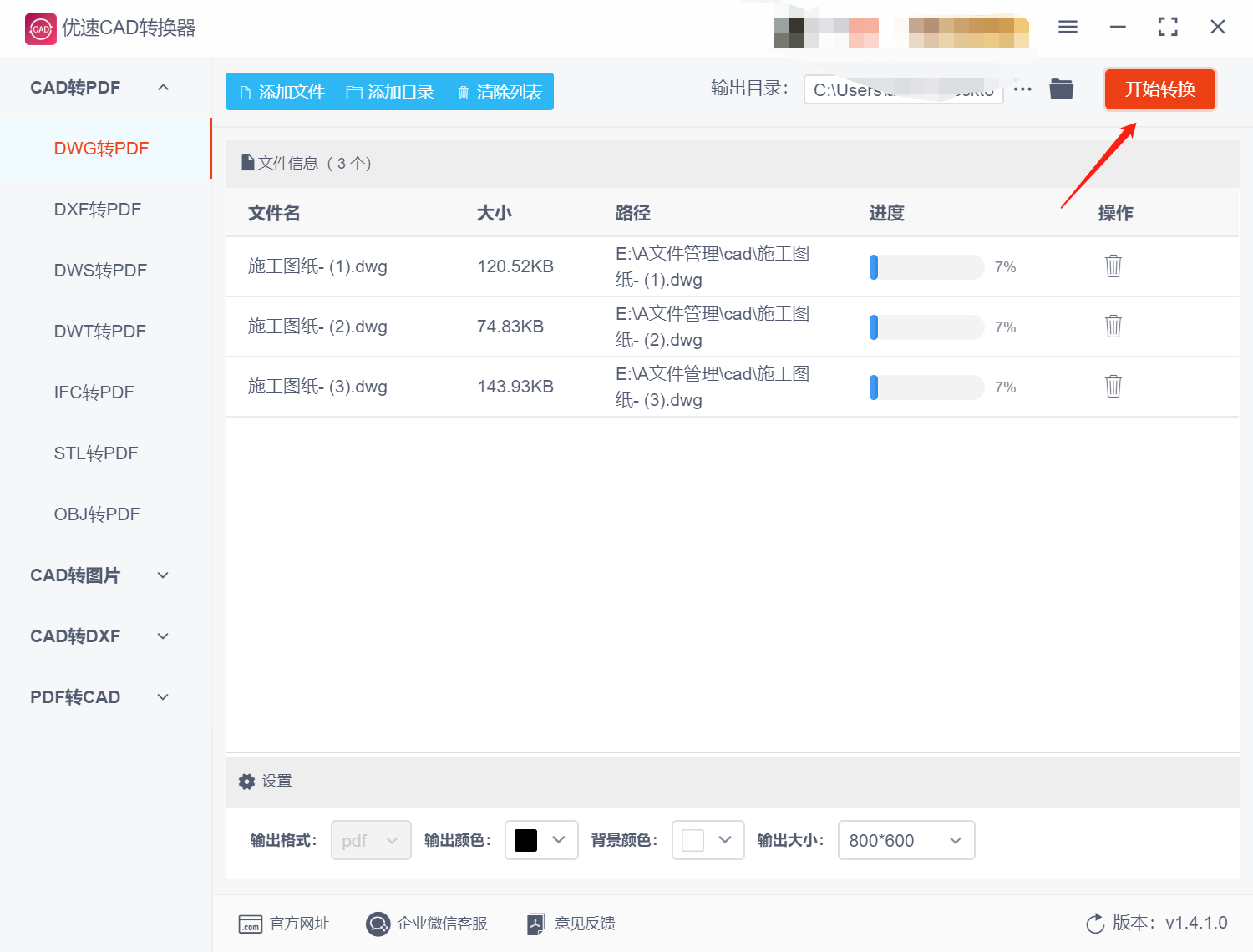Click the size value 143.93KB
Image resolution: width=1253 pixels, height=952 pixels.
(515, 387)
